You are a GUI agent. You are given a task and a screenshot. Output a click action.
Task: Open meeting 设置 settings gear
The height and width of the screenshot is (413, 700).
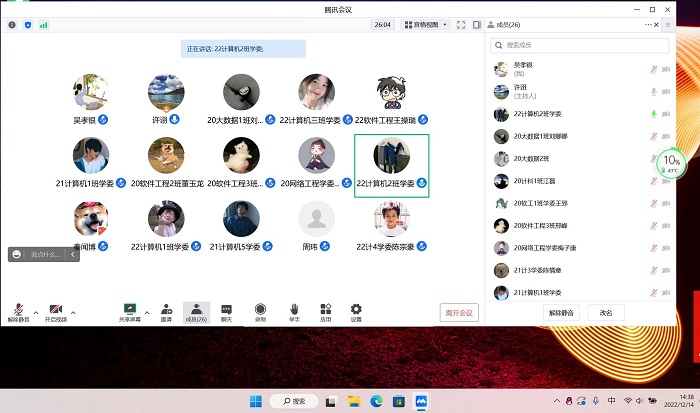[x=356, y=310]
